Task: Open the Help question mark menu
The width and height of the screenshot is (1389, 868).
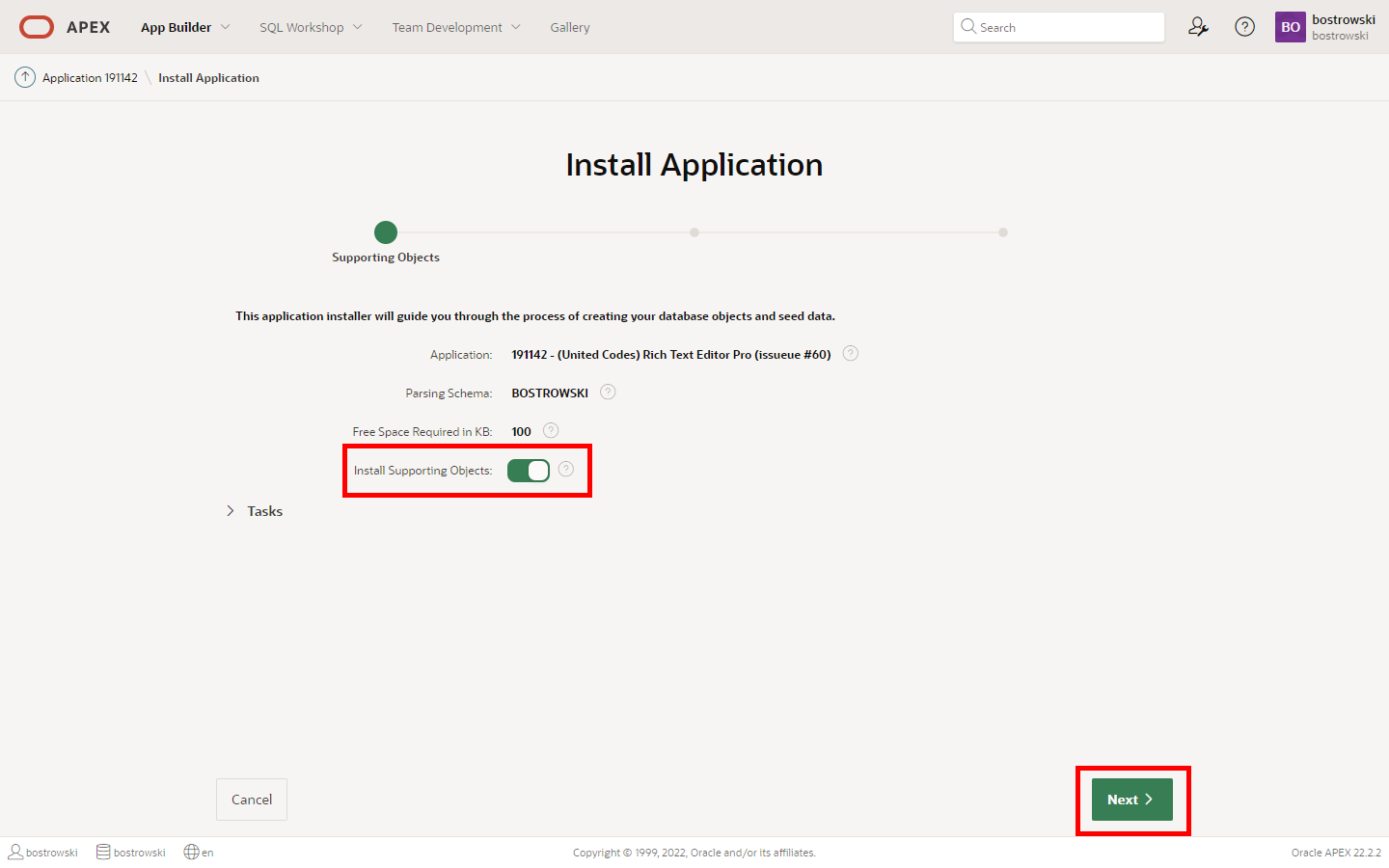Action: [x=1244, y=27]
